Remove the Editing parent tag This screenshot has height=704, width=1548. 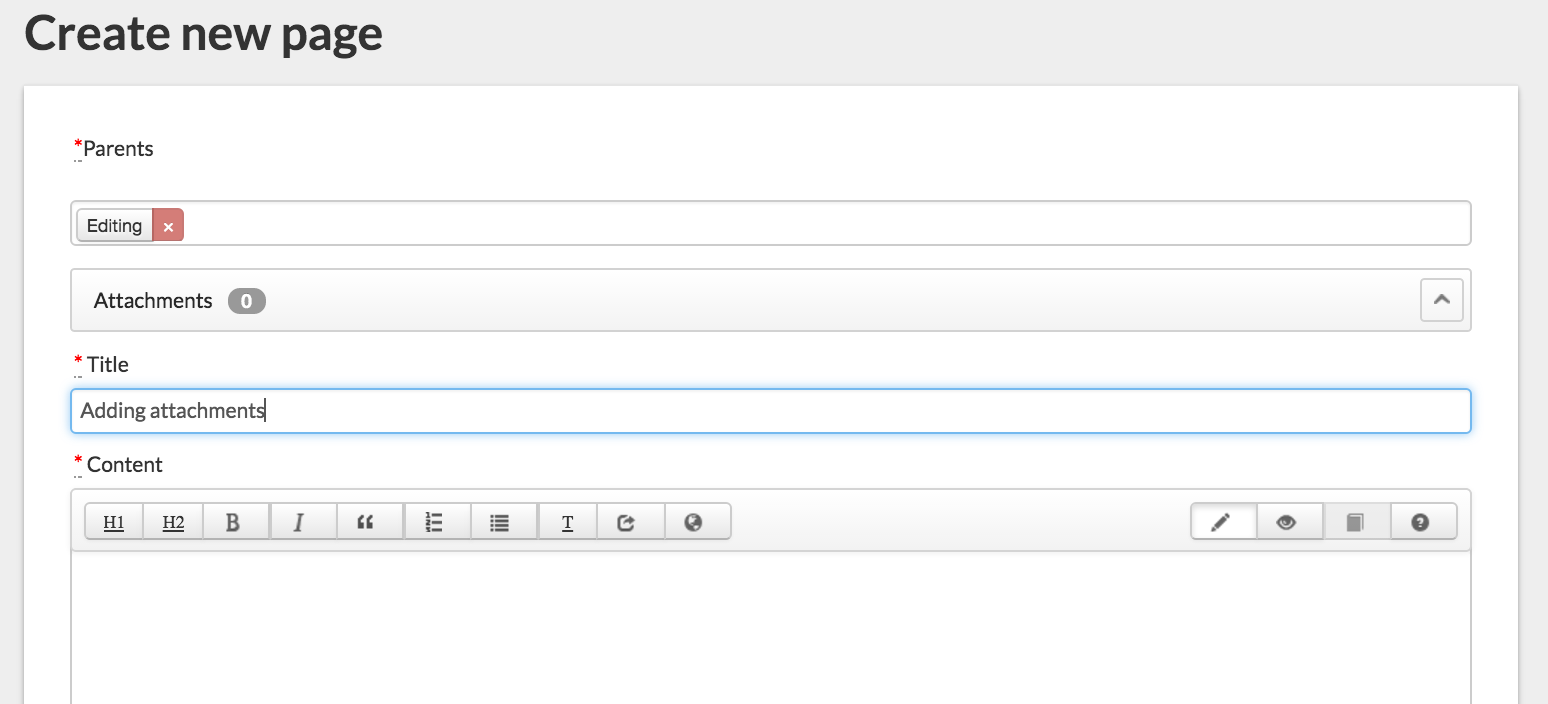pos(168,226)
